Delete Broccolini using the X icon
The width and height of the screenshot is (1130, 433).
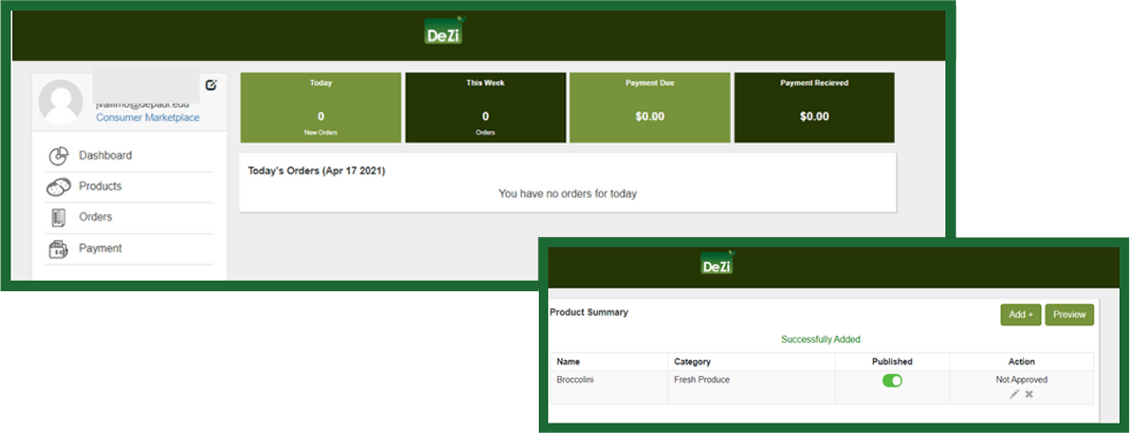[x=1029, y=394]
